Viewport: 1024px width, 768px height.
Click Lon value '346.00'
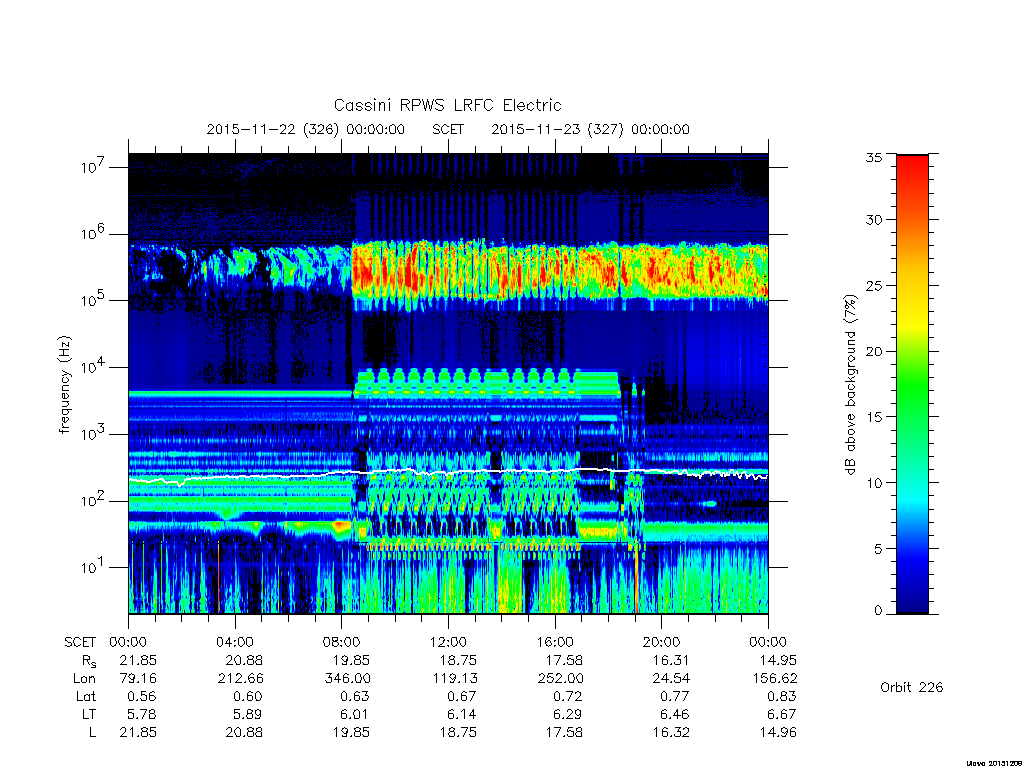click(x=347, y=679)
